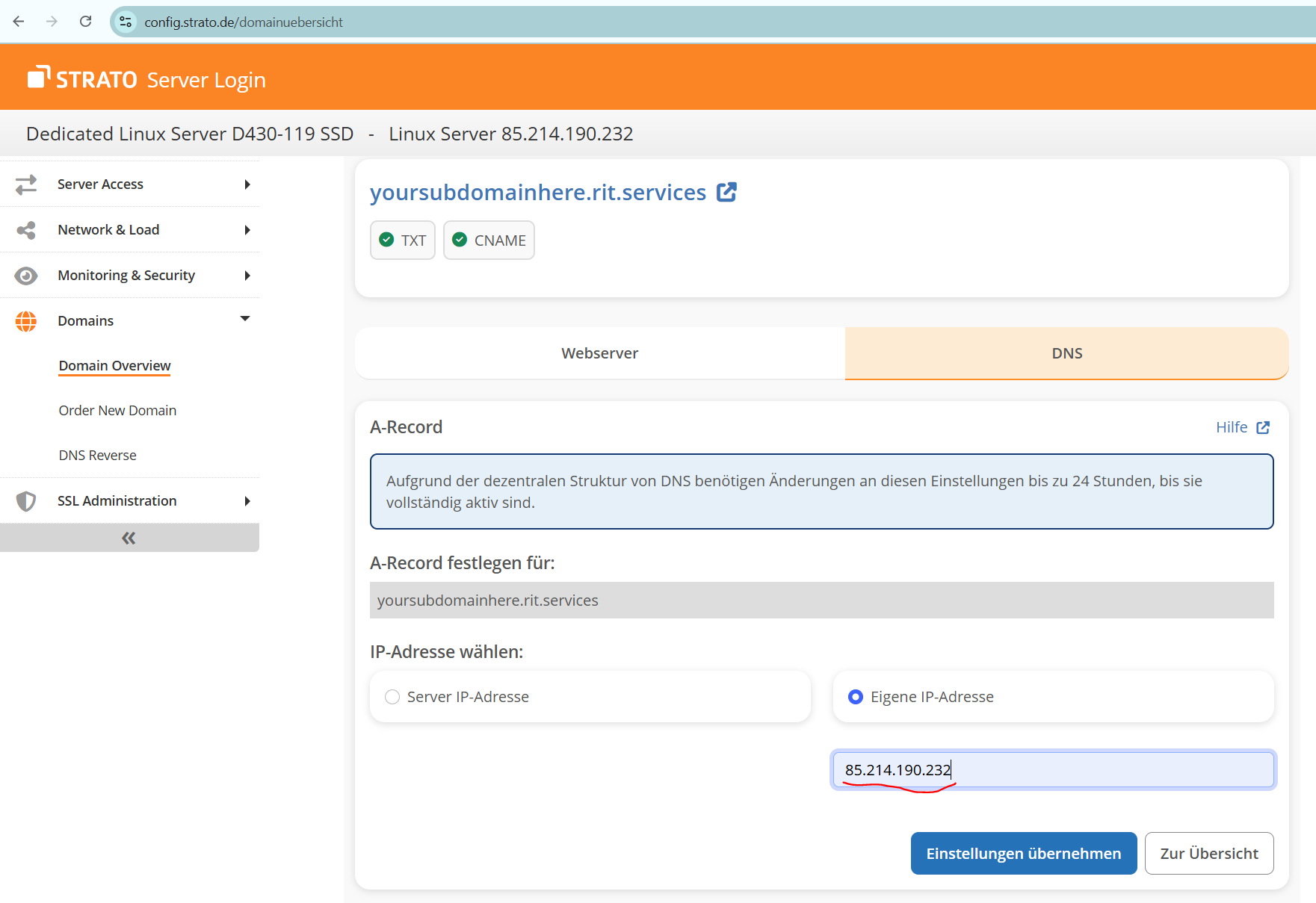Expand the Server Access menu arrow
This screenshot has width=1316, height=903.
247,184
